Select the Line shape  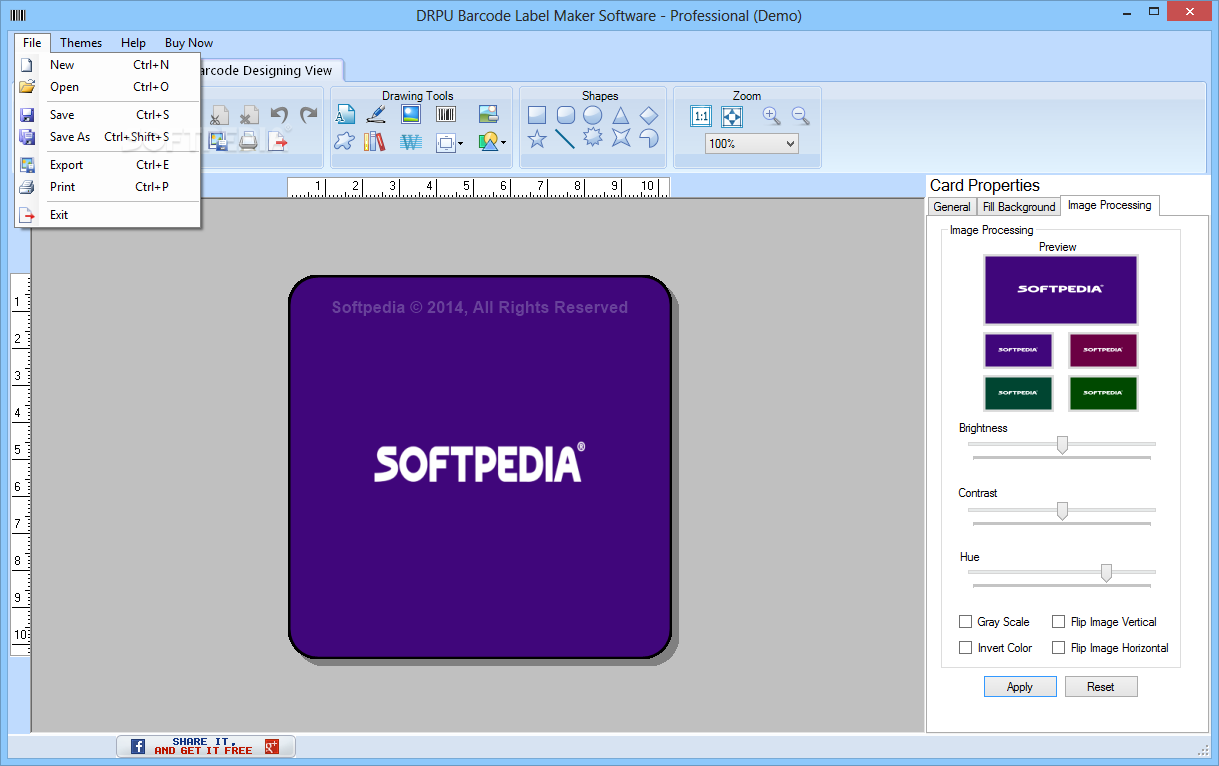(565, 139)
